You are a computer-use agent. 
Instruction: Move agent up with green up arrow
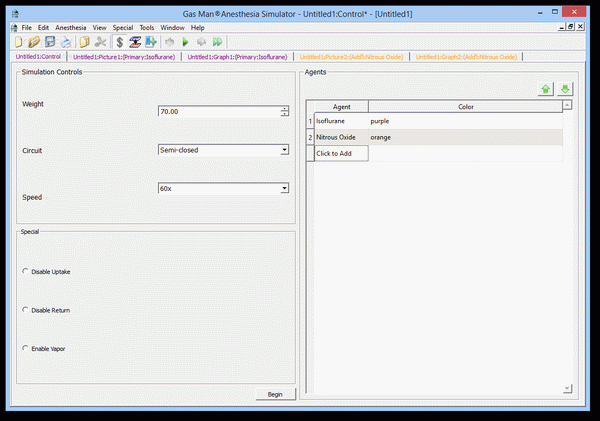[545, 89]
